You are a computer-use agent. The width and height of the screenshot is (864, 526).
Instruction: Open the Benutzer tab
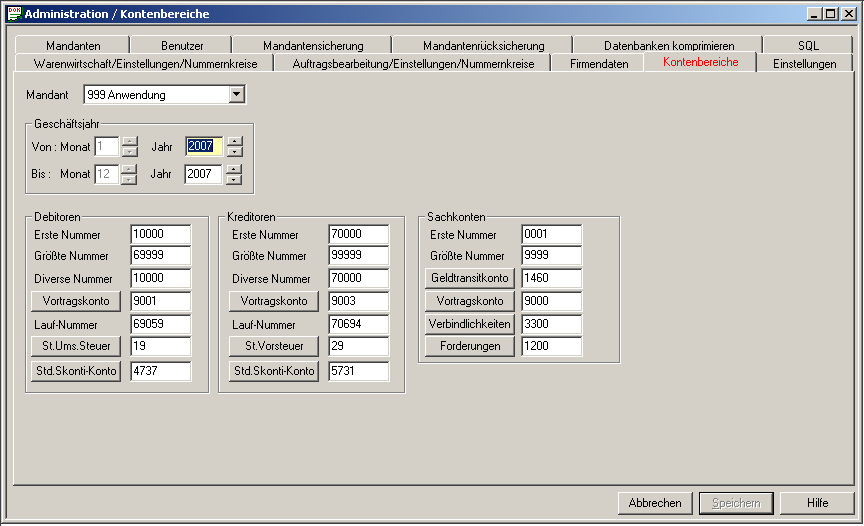coord(182,45)
